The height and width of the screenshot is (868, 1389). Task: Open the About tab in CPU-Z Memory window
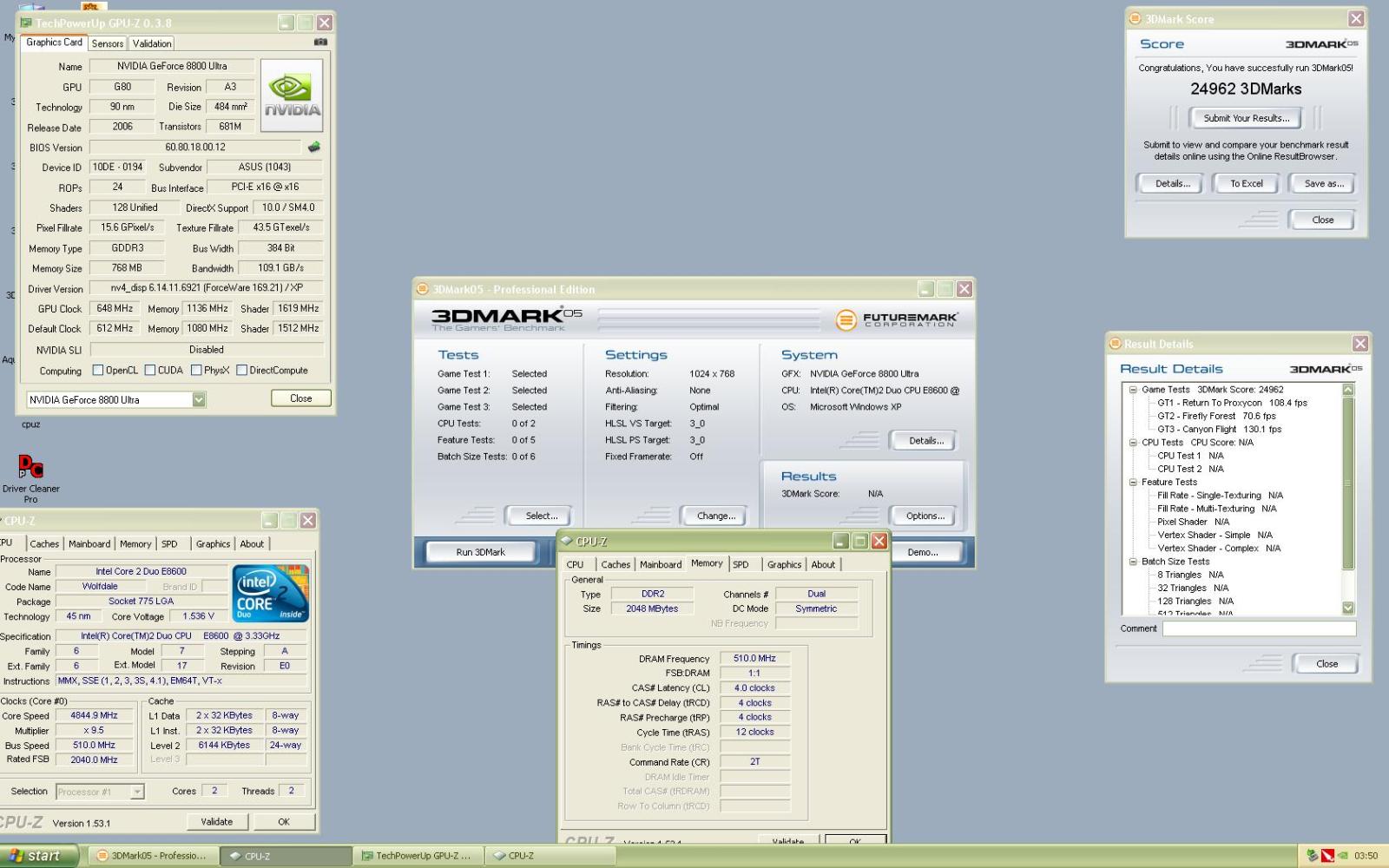coord(823,564)
